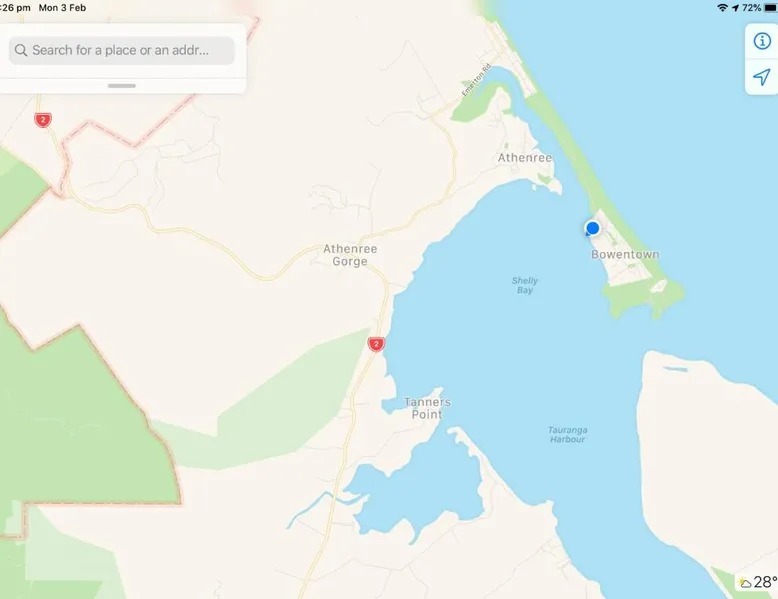Tap the Athenree Gorge label

[350, 255]
